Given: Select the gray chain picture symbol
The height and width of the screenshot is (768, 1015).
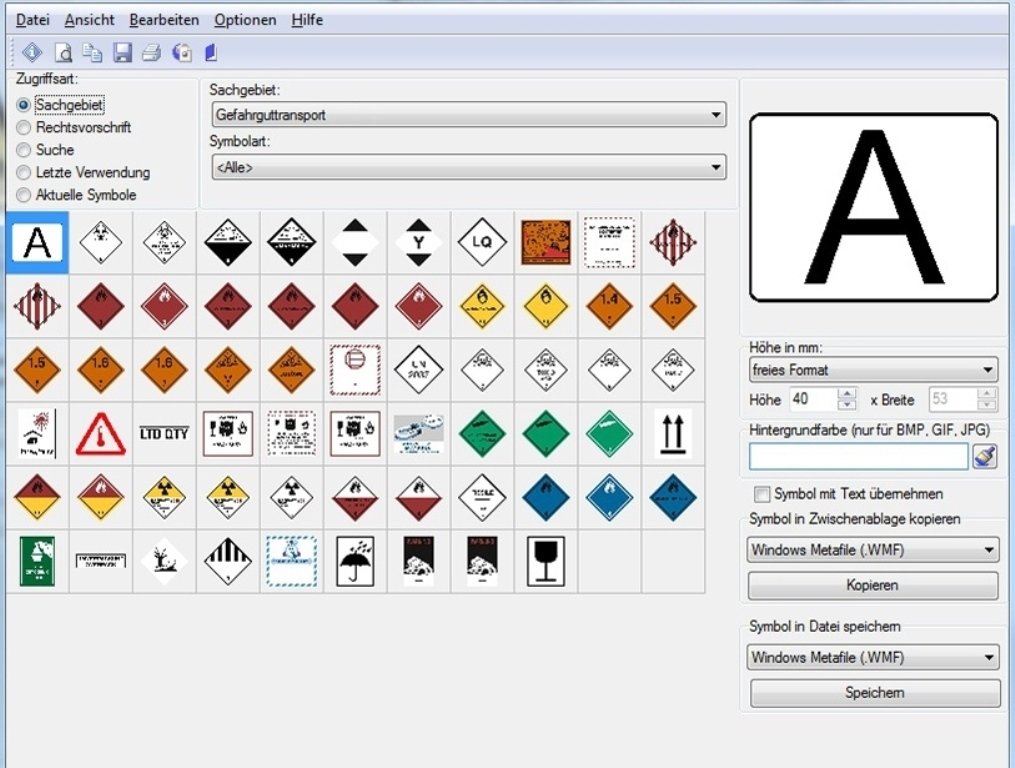Looking at the screenshot, I should point(419,433).
